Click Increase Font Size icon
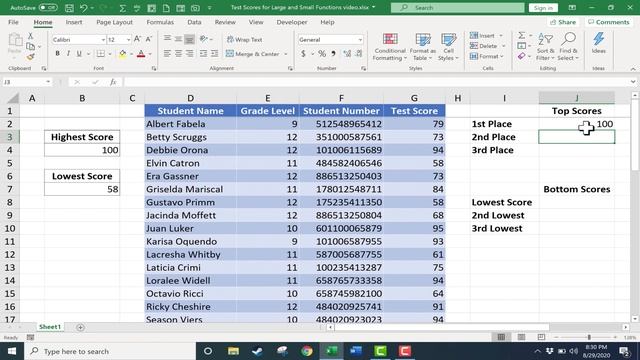The image size is (640, 360). pos(138,39)
